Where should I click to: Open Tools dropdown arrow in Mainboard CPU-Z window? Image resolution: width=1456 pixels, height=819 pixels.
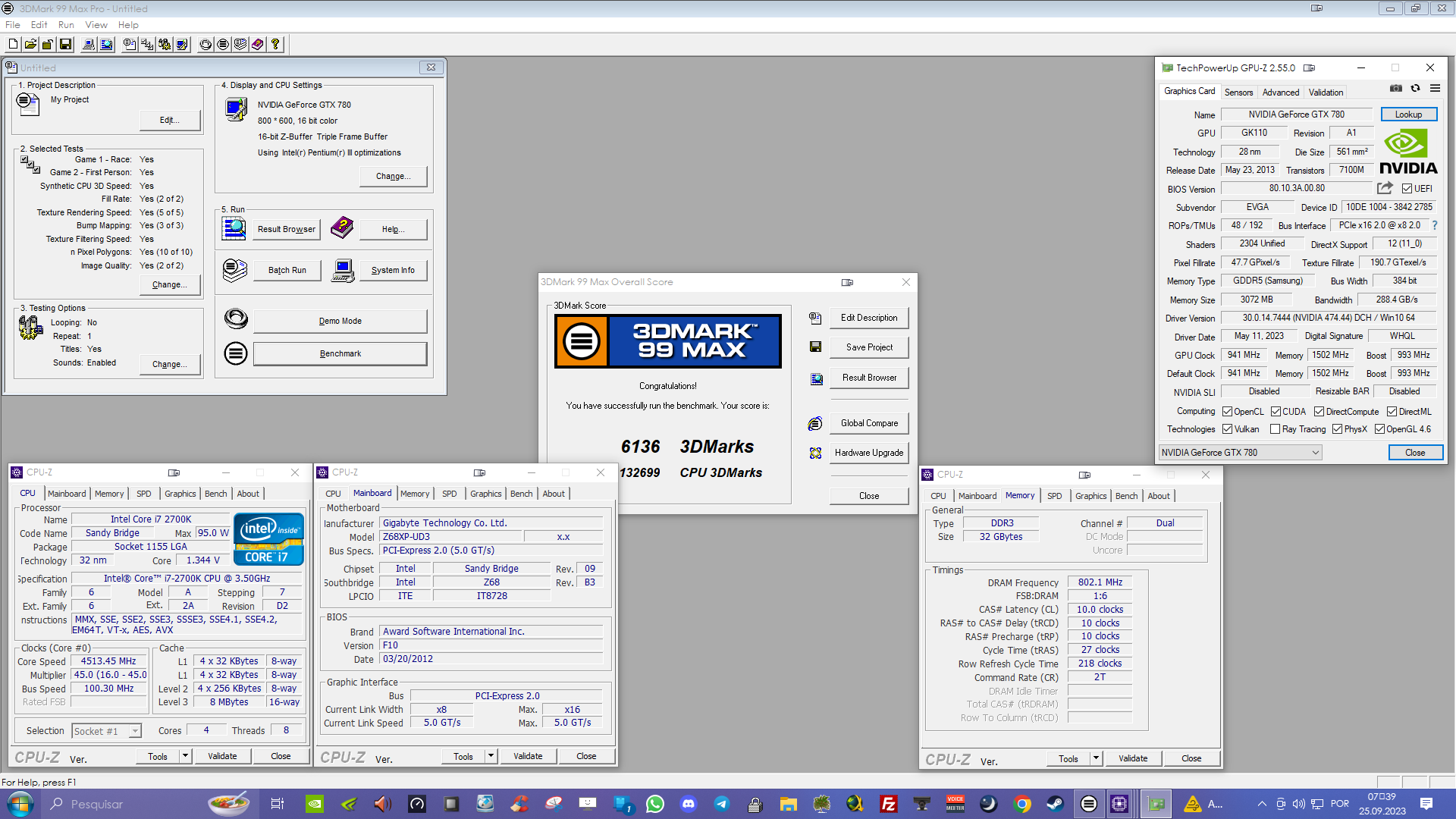coord(491,756)
